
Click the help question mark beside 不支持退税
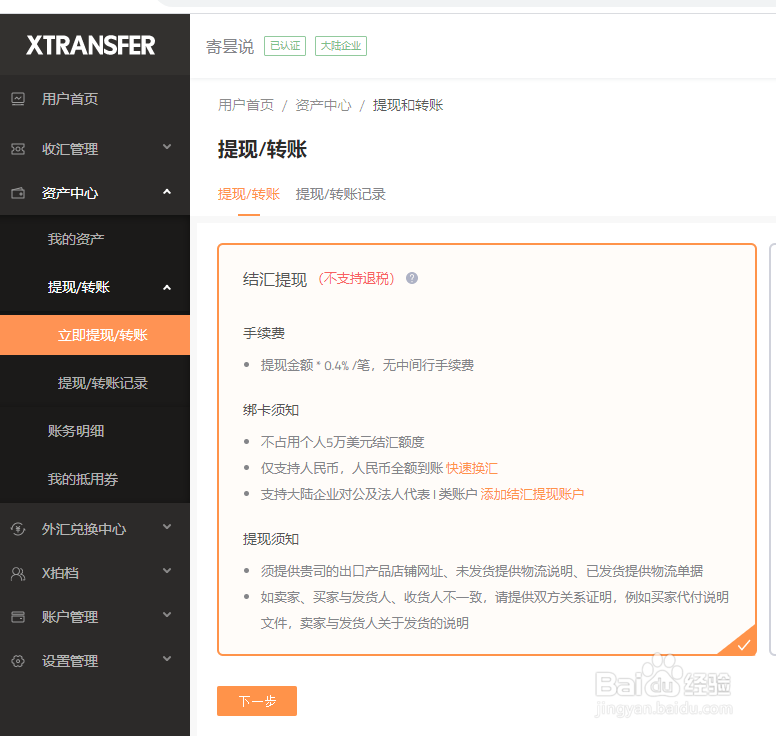[x=412, y=278]
